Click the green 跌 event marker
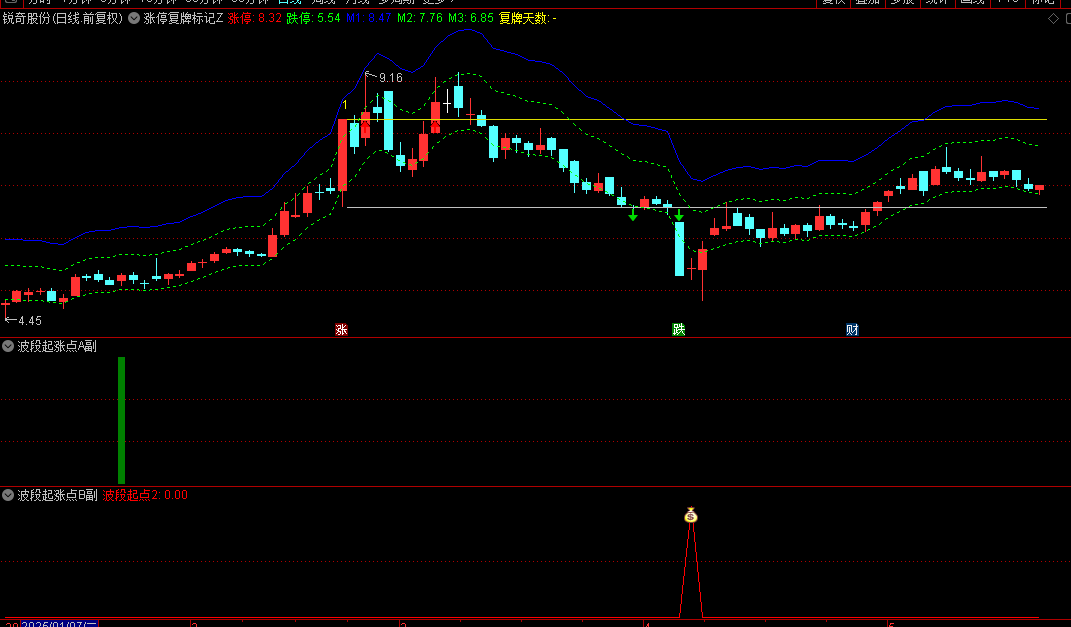 point(678,330)
